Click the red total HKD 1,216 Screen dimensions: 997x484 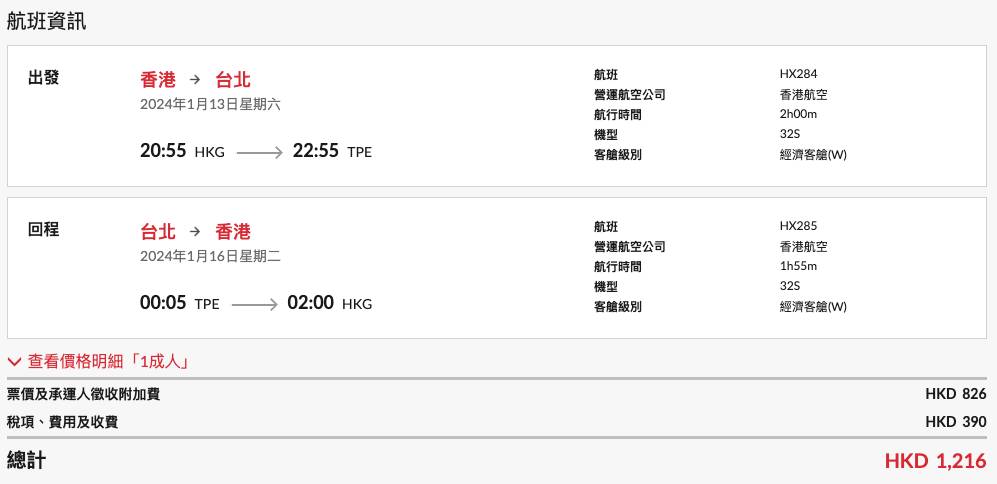coord(935,461)
